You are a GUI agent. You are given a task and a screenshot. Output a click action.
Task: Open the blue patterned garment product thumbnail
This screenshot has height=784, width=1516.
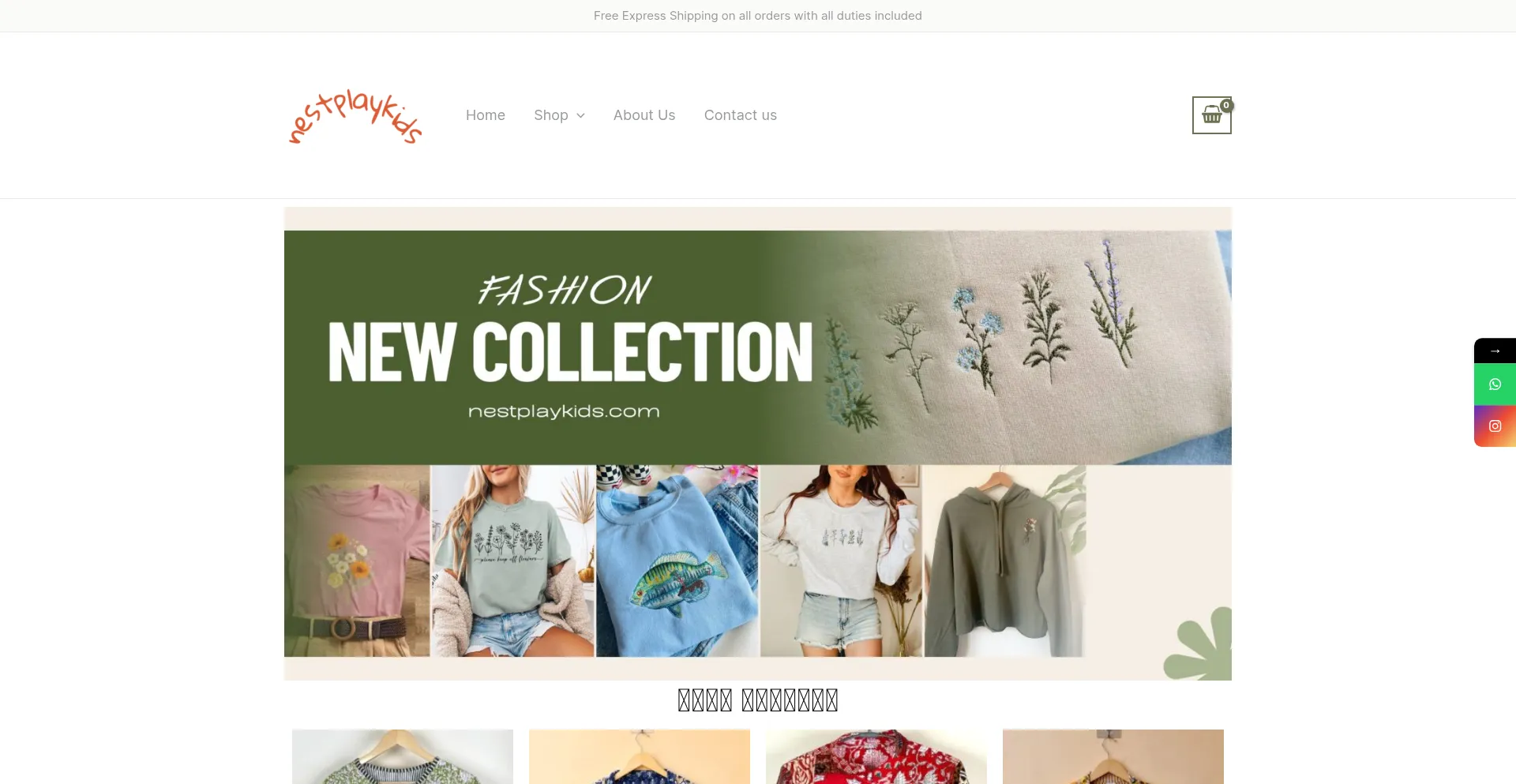tap(640, 756)
